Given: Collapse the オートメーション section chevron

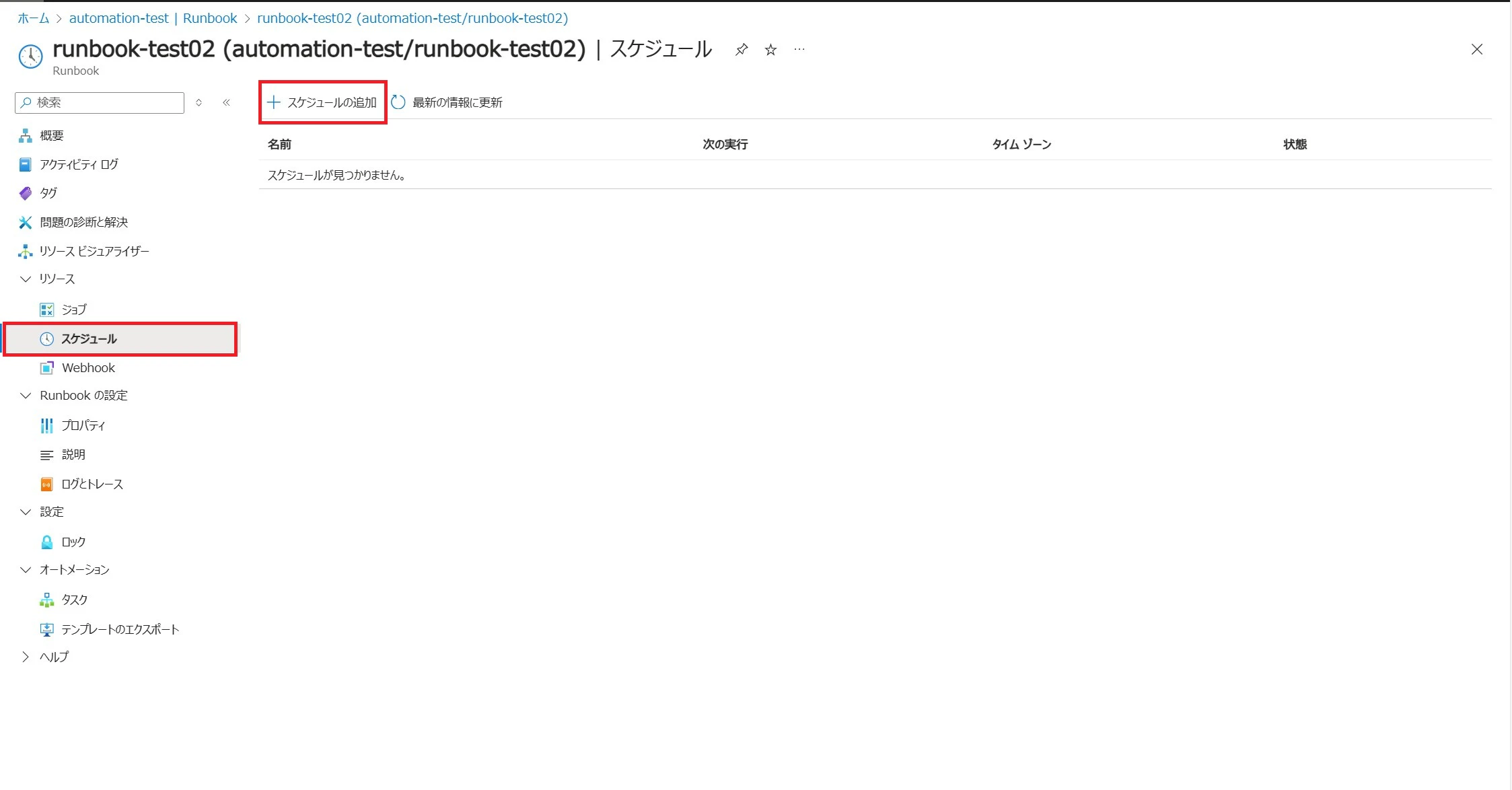Looking at the screenshot, I should 26,570.
